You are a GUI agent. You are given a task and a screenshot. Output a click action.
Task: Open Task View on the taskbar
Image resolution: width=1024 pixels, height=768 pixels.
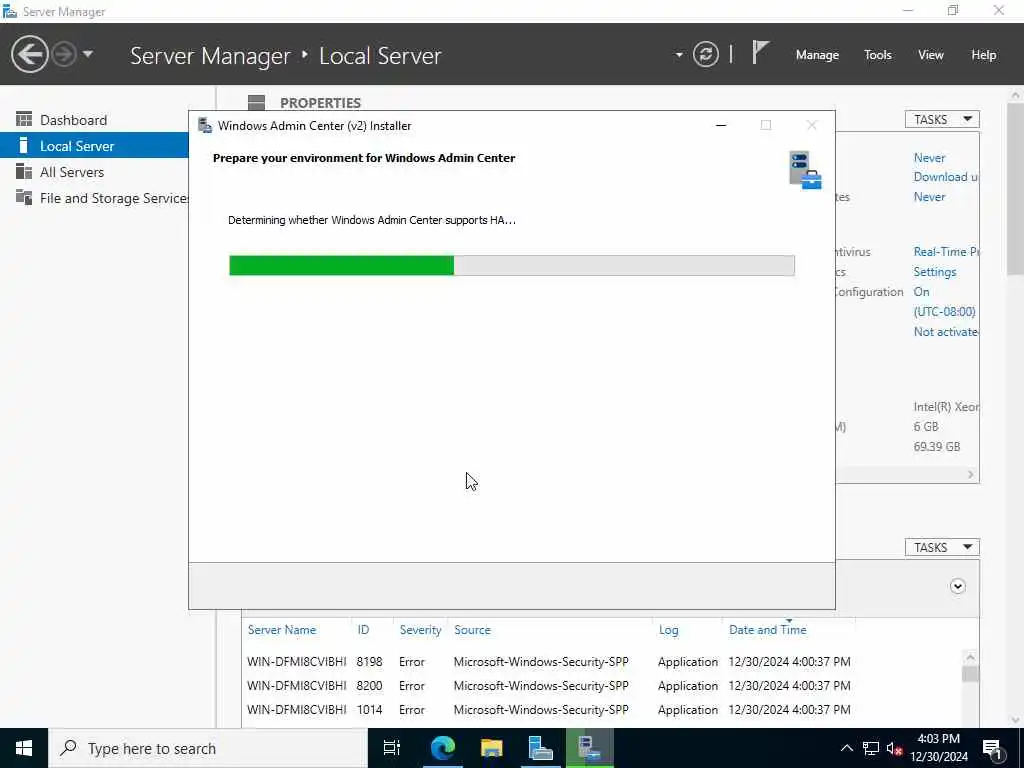pyautogui.click(x=392, y=748)
